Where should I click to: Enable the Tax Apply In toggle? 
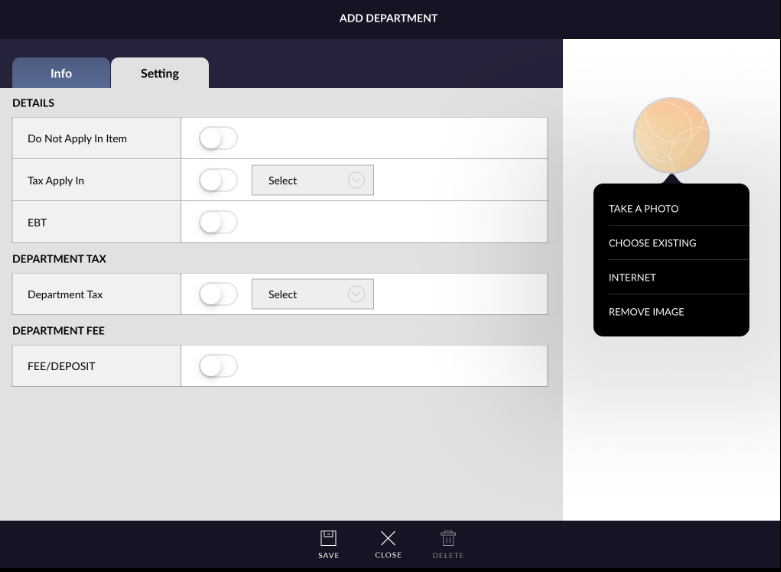[x=218, y=181]
